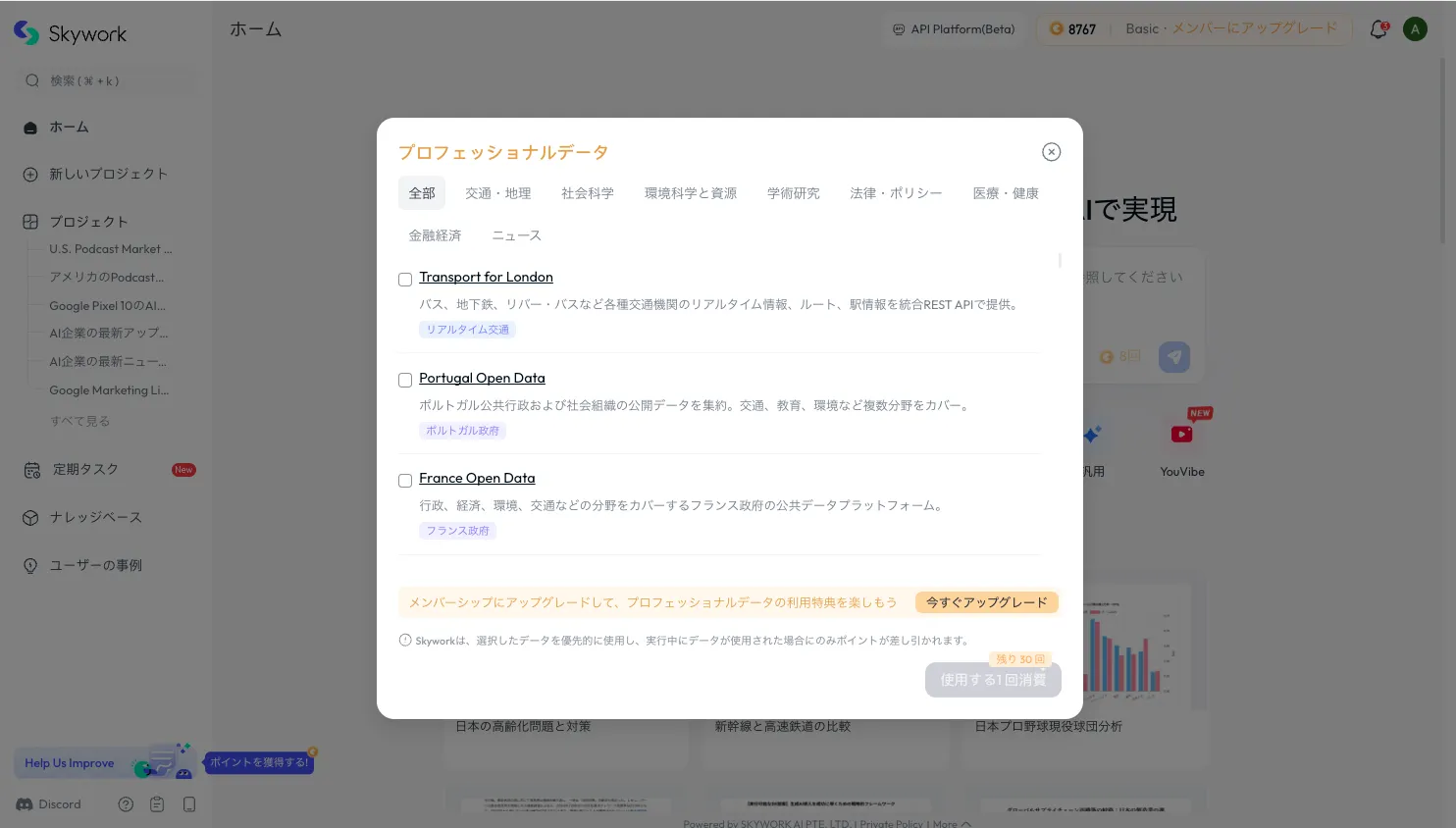The width and height of the screenshot is (1456, 828).
Task: Click the フランス政府 tag
Action: [457, 531]
